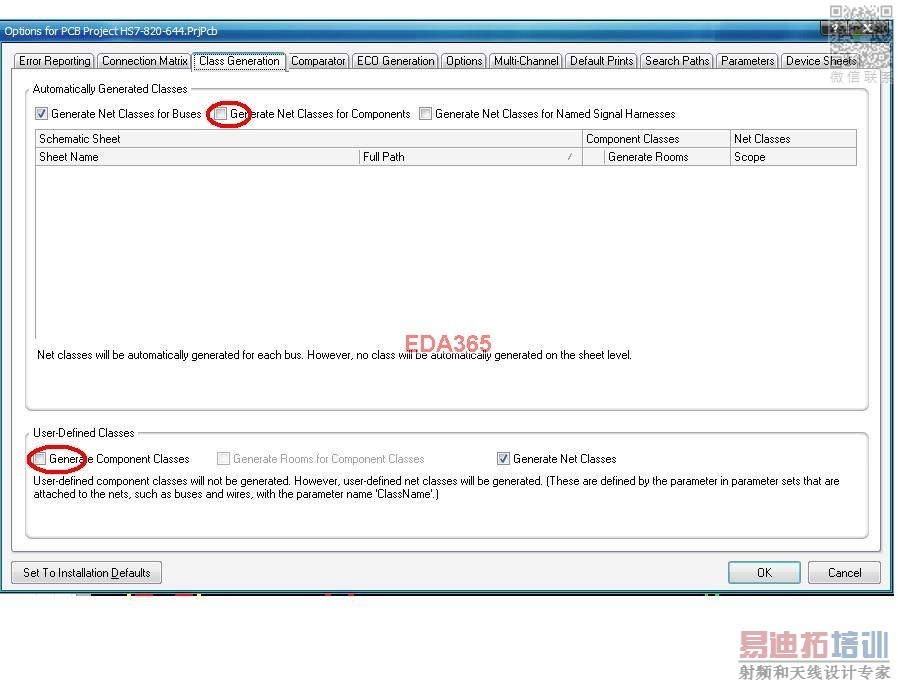
Task: Click the Scope column header
Action: pyautogui.click(x=793, y=157)
